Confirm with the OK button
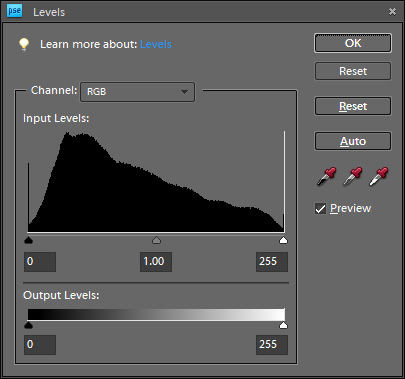The width and height of the screenshot is (405, 379). point(353,43)
